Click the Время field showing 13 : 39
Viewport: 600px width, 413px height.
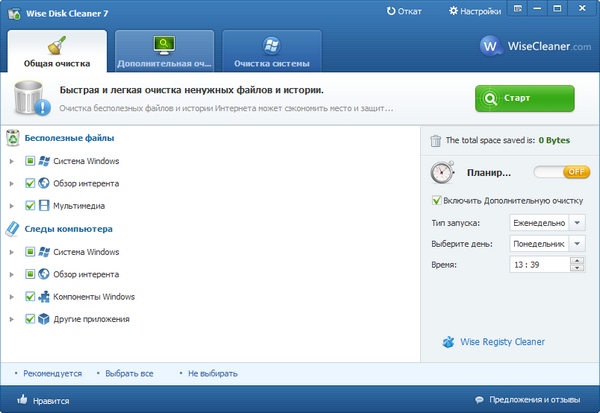point(540,264)
